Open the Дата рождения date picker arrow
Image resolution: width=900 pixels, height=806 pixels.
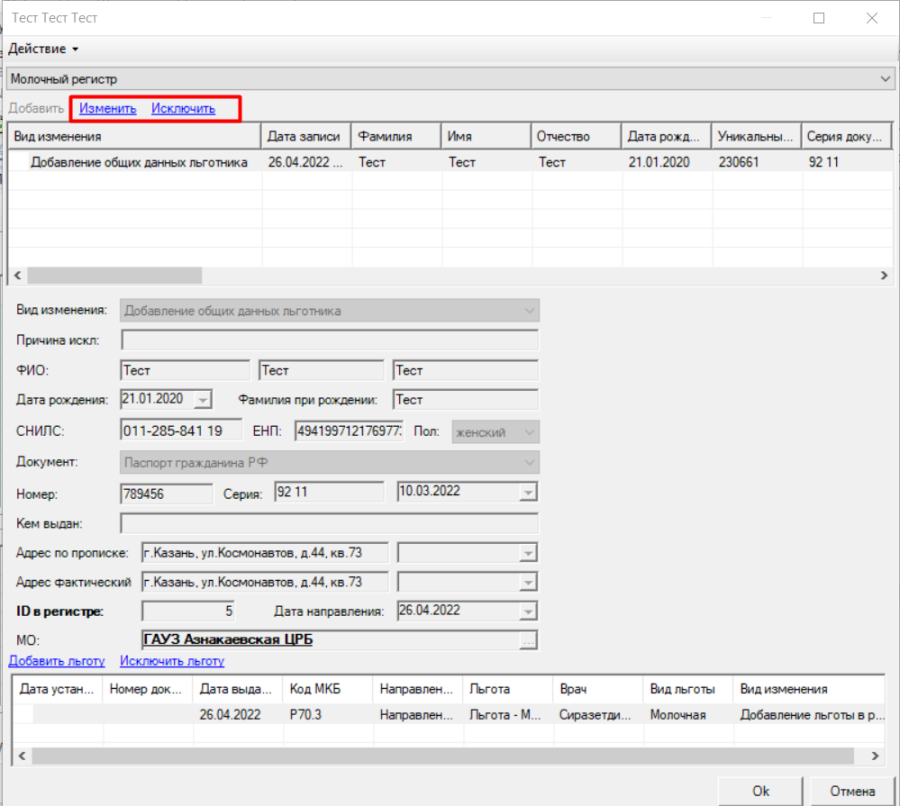203,399
